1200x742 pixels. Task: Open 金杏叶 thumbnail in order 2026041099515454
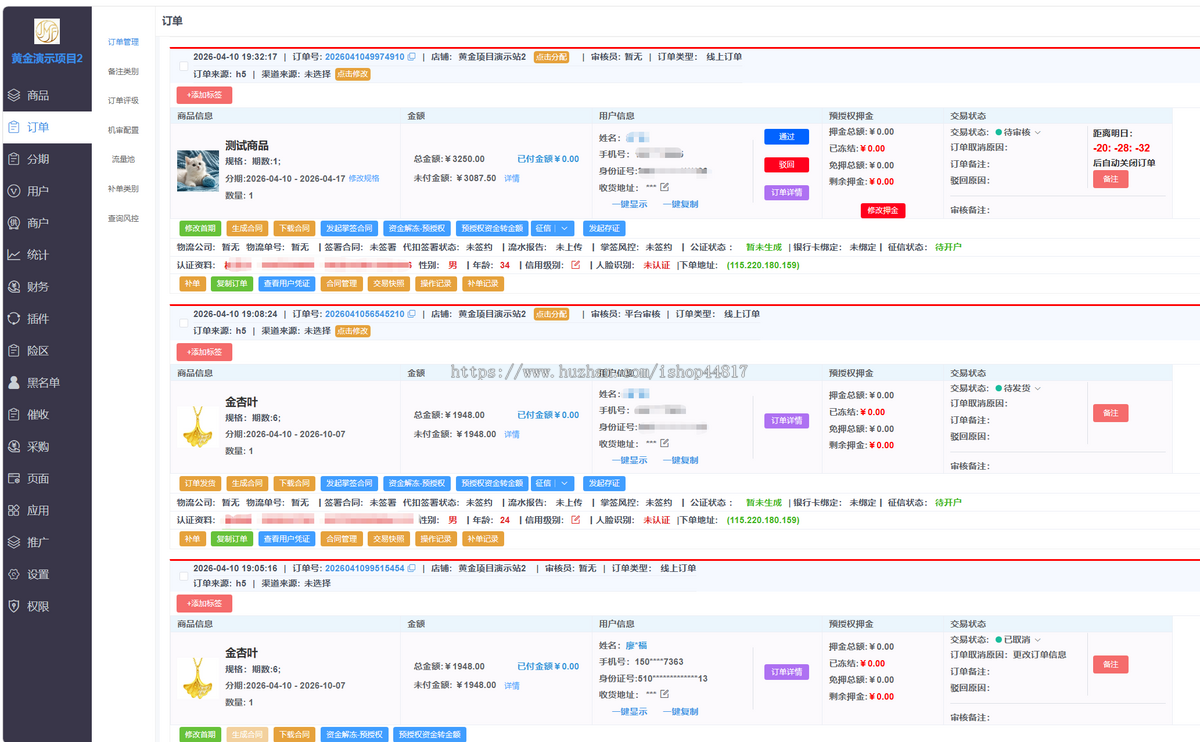click(198, 678)
